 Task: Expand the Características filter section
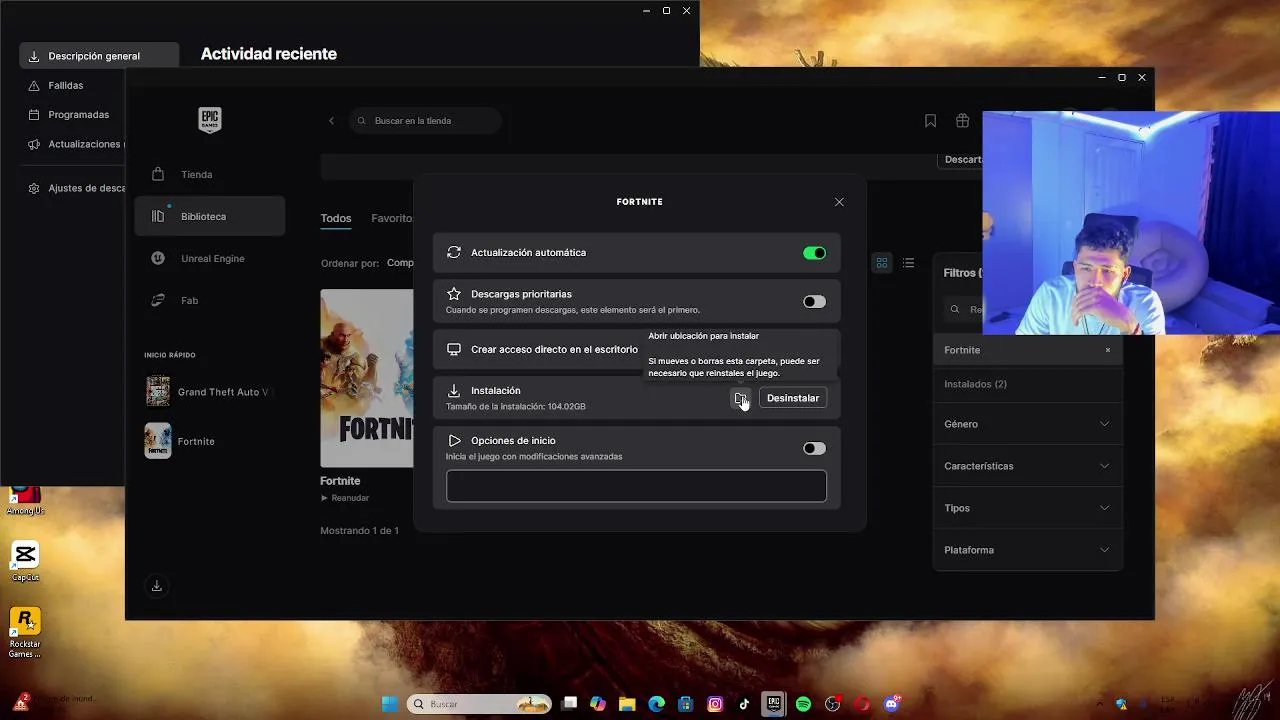[x=1027, y=466]
